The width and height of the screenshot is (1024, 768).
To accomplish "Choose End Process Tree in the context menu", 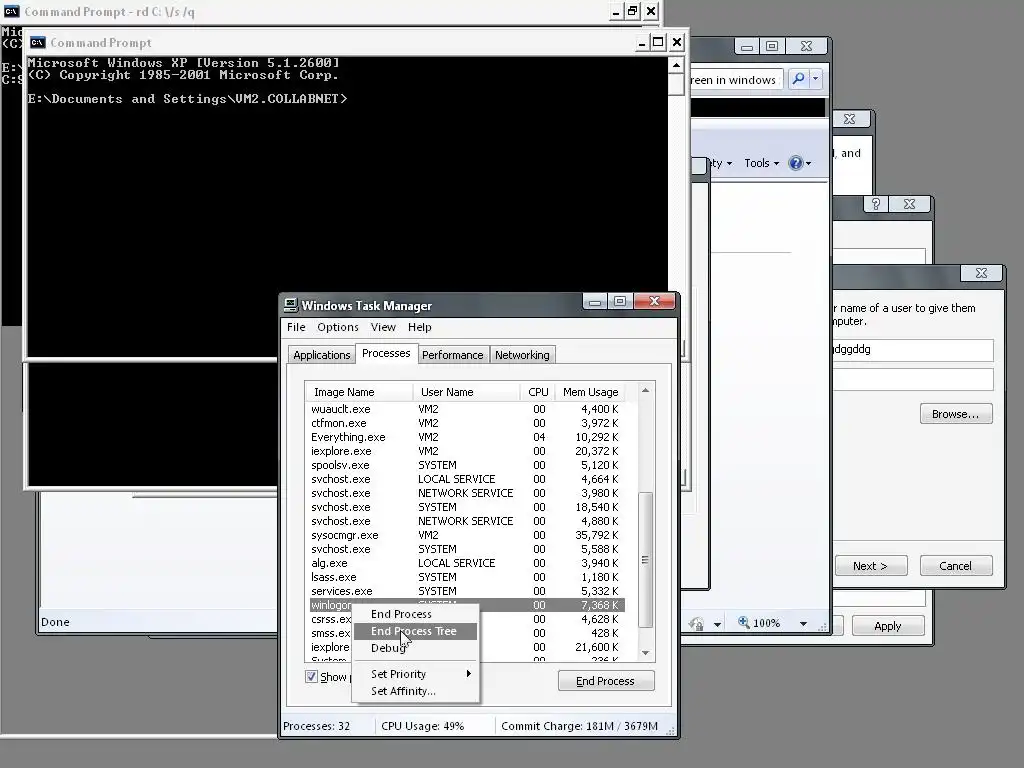I will [415, 631].
